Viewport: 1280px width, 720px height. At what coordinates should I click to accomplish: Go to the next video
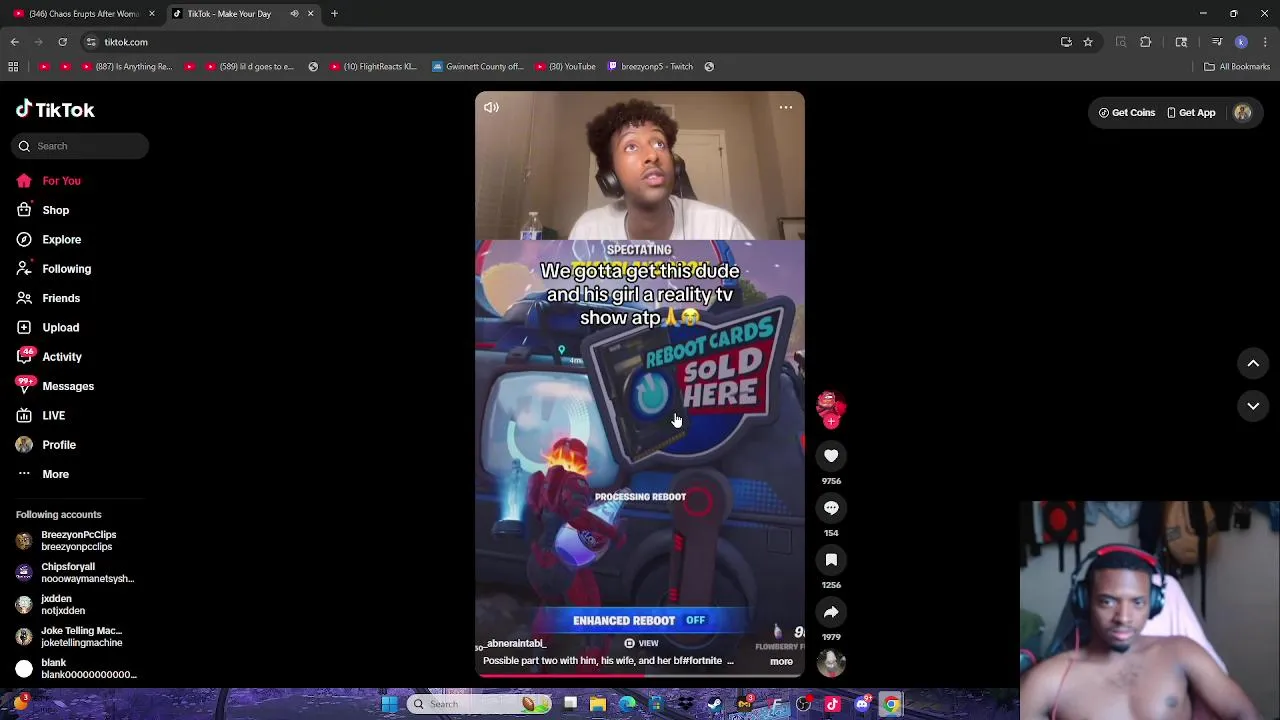(1253, 406)
